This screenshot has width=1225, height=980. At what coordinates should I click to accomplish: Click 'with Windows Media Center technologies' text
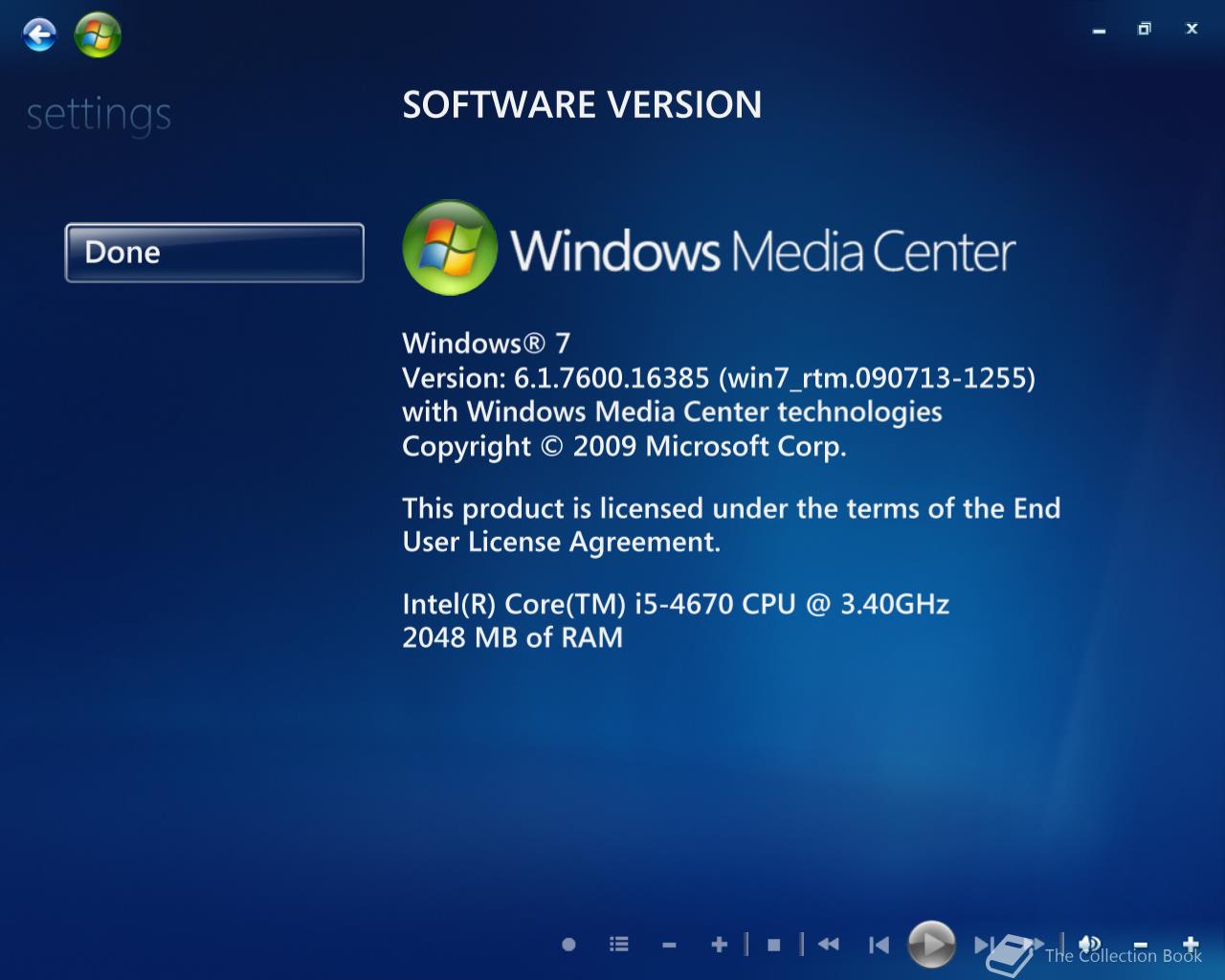[x=672, y=412]
